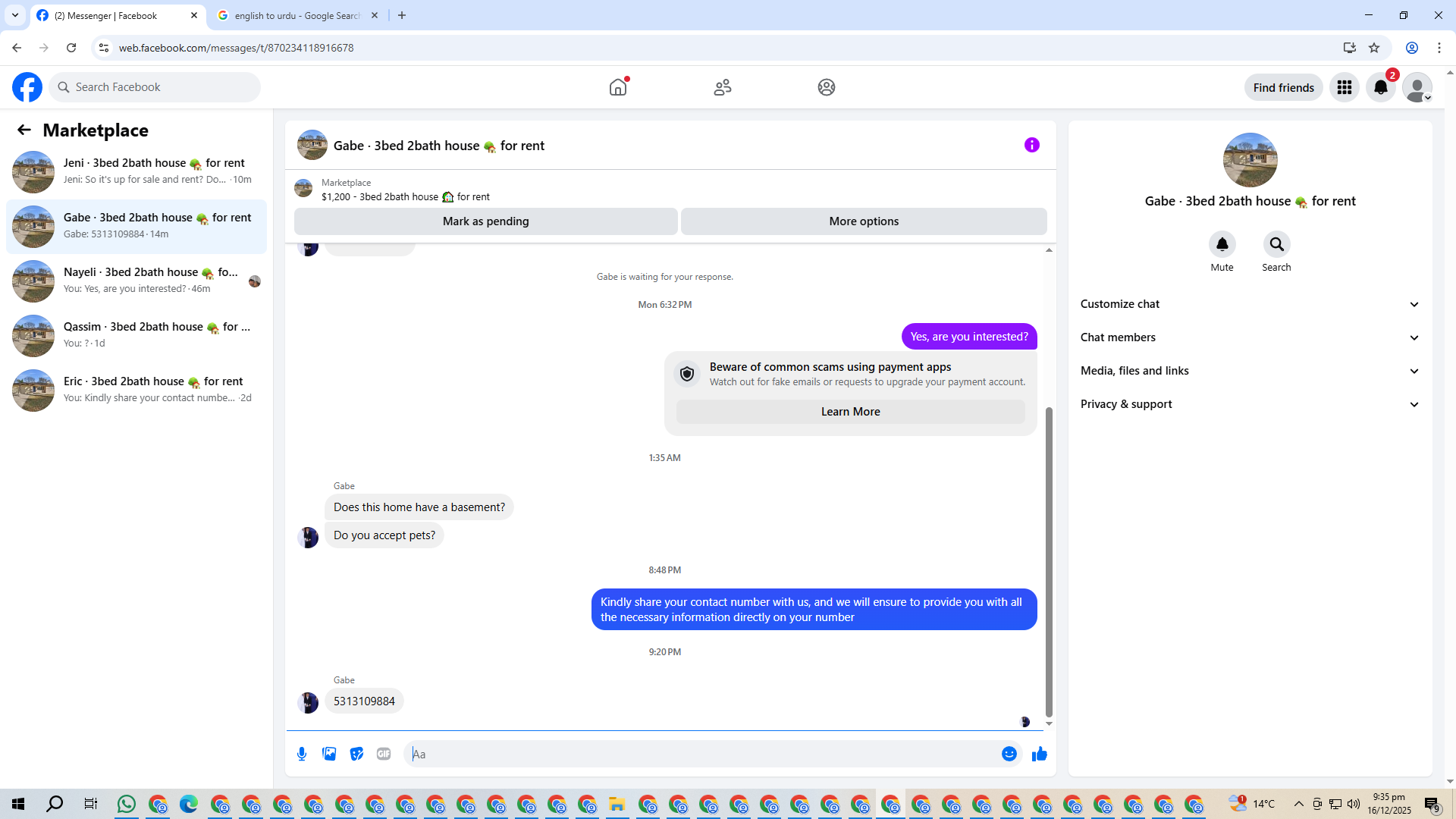
Task: Open the Chrome profile icon
Action: coord(1412,48)
